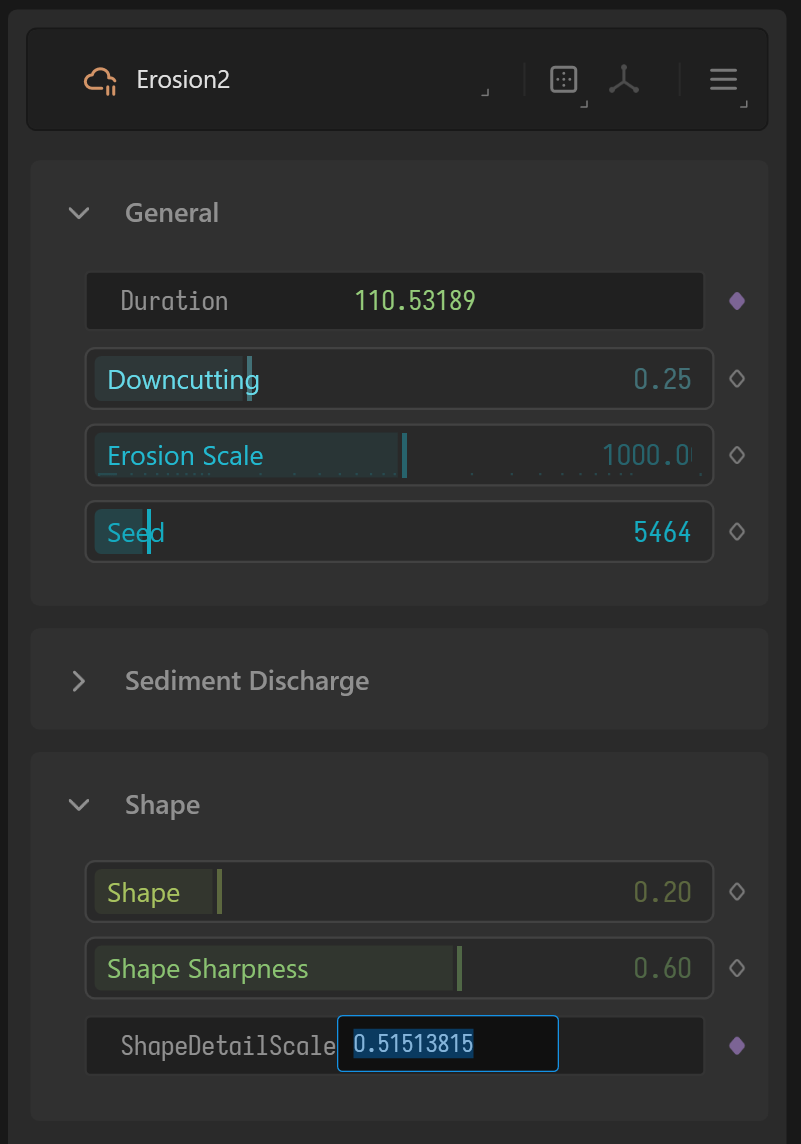Image resolution: width=801 pixels, height=1144 pixels.
Task: Open the hamburger menu in the header
Action: click(723, 80)
